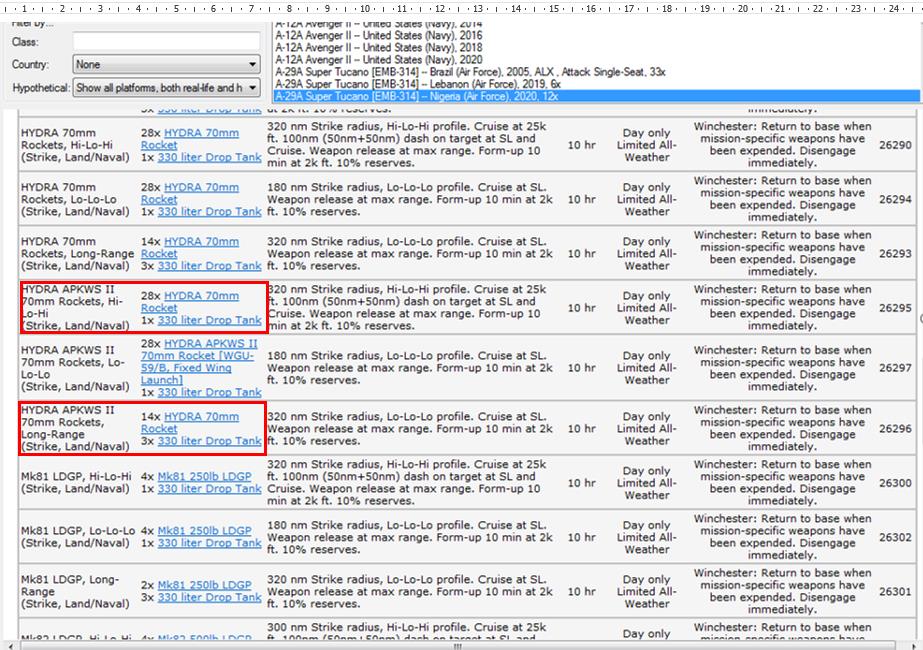Click the strike profile description in row 26300

click(407, 482)
